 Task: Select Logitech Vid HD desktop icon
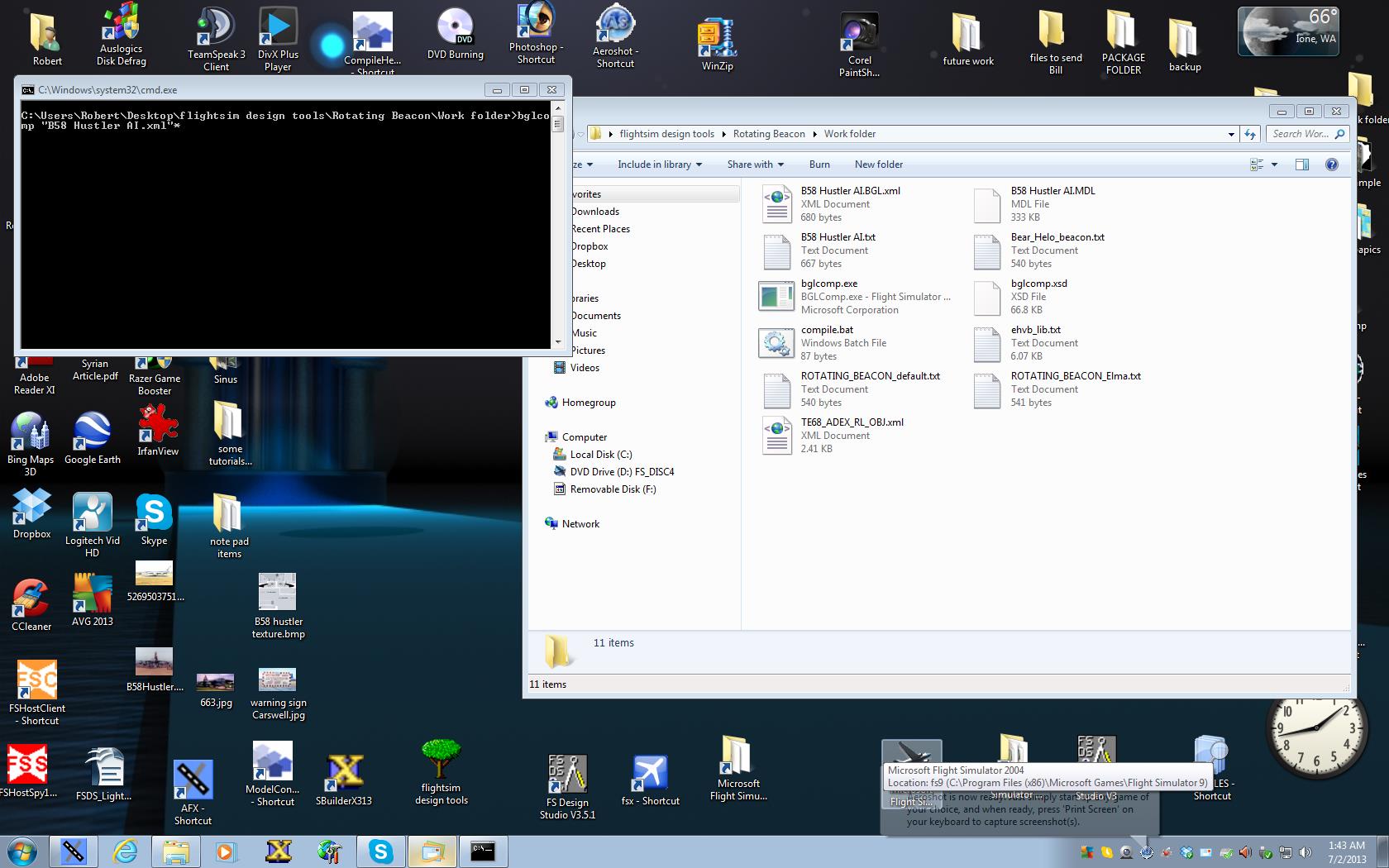(92, 526)
